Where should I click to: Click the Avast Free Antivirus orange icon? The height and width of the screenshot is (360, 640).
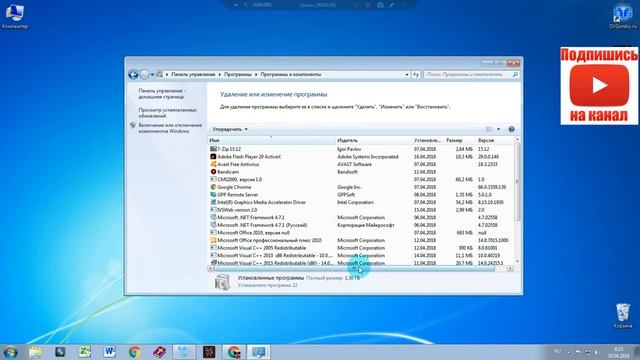pos(213,164)
